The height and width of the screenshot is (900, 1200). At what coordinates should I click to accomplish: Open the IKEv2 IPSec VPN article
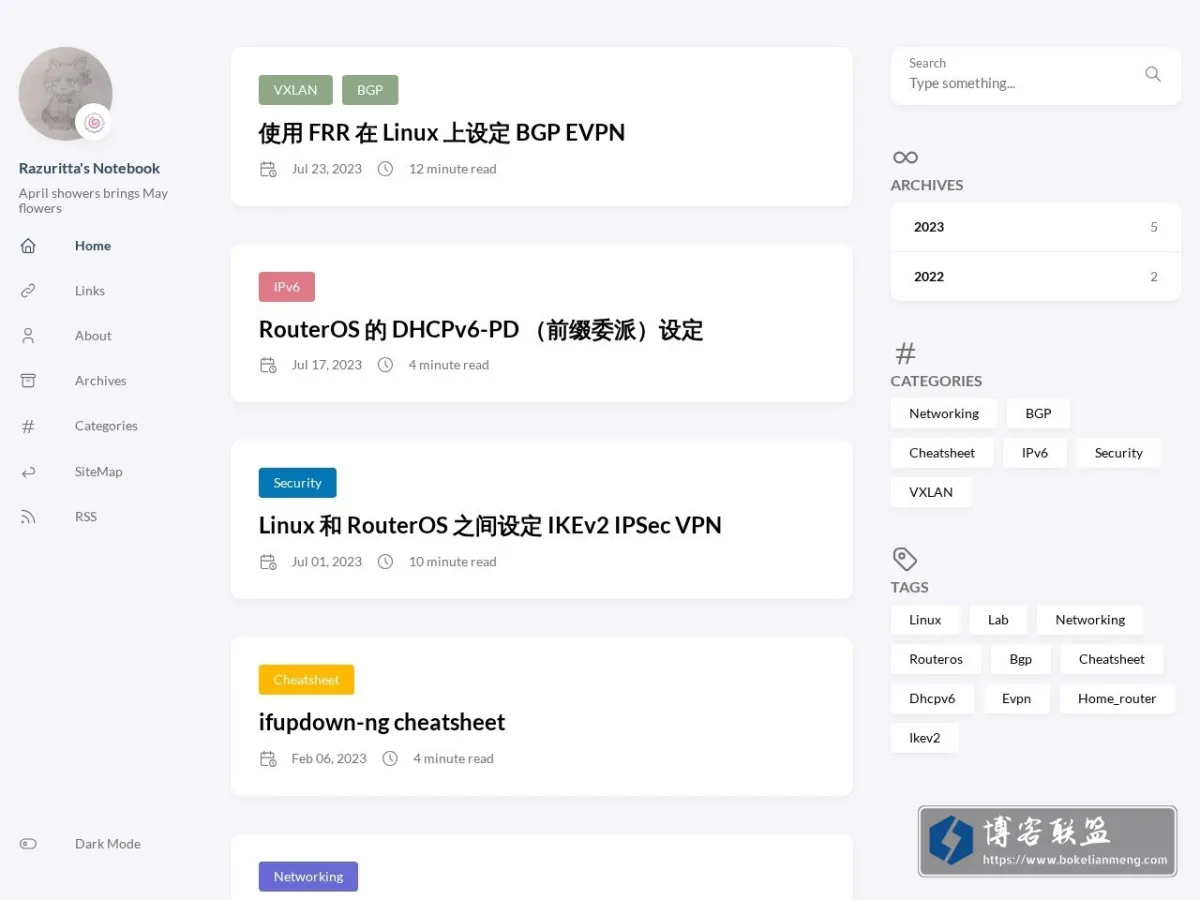(490, 525)
